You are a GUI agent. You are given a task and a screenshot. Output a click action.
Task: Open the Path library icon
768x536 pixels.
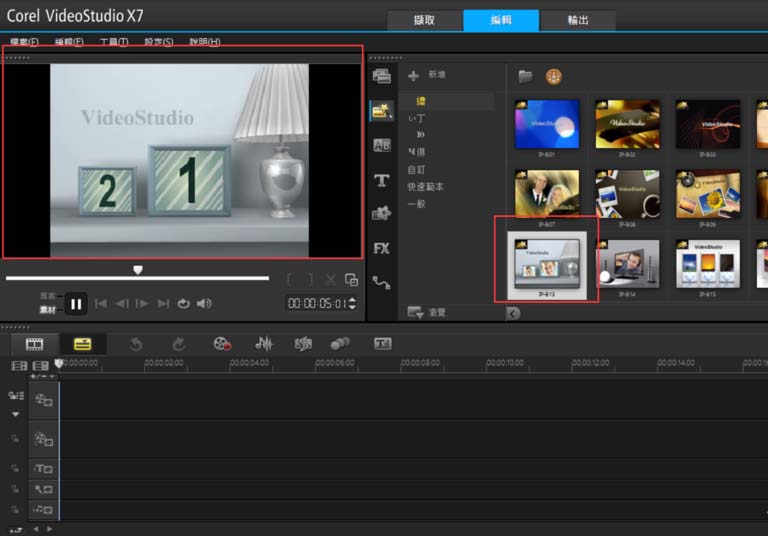(x=382, y=283)
